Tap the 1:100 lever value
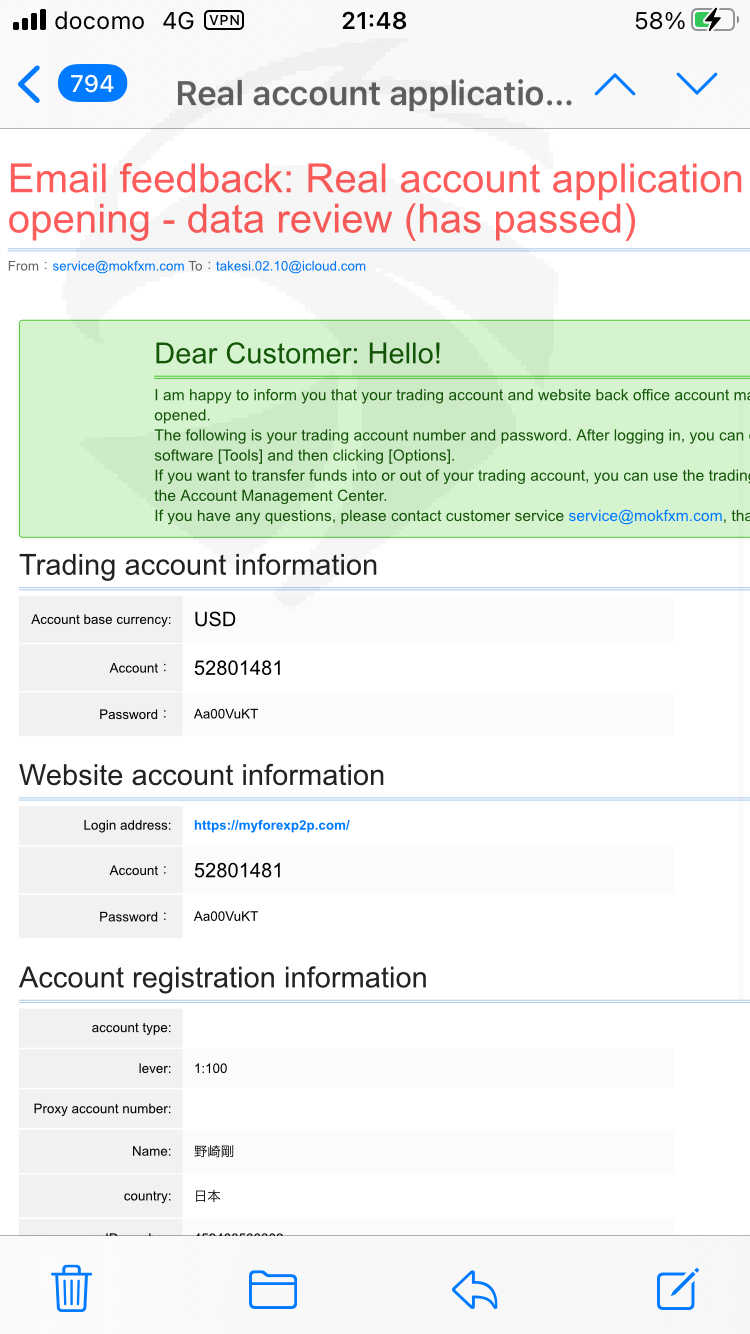Screen dimensions: 750x1334 (x=211, y=1068)
